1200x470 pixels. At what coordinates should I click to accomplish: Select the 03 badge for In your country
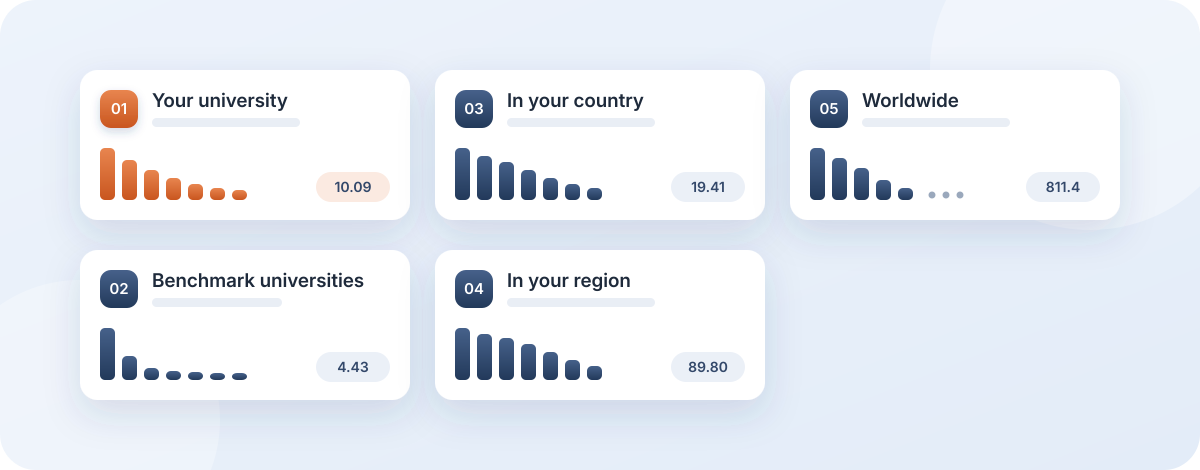pyautogui.click(x=474, y=109)
